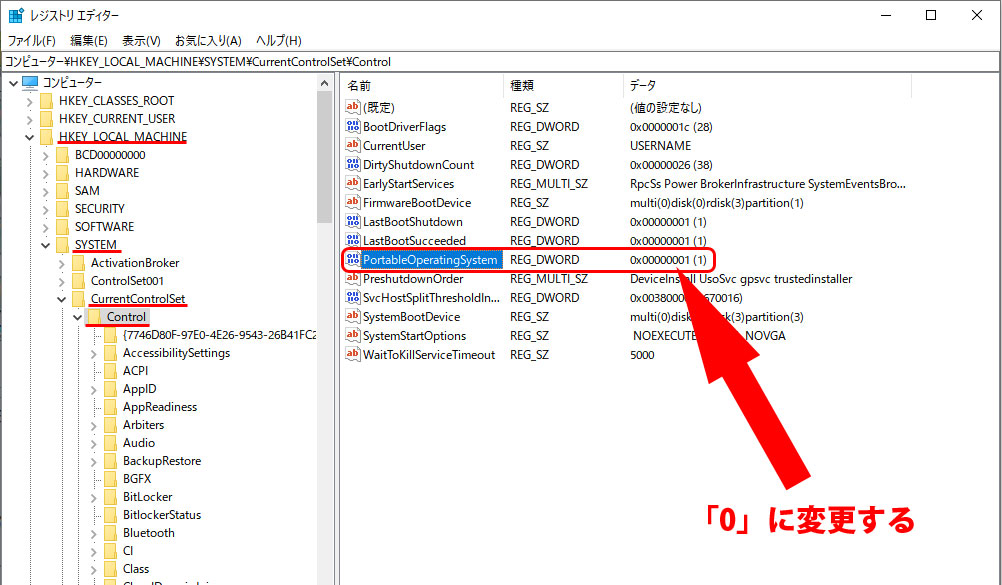The width and height of the screenshot is (1002, 585).
Task: Expand the HKEY_CLASSES_ROOT key
Action: pyautogui.click(x=29, y=101)
